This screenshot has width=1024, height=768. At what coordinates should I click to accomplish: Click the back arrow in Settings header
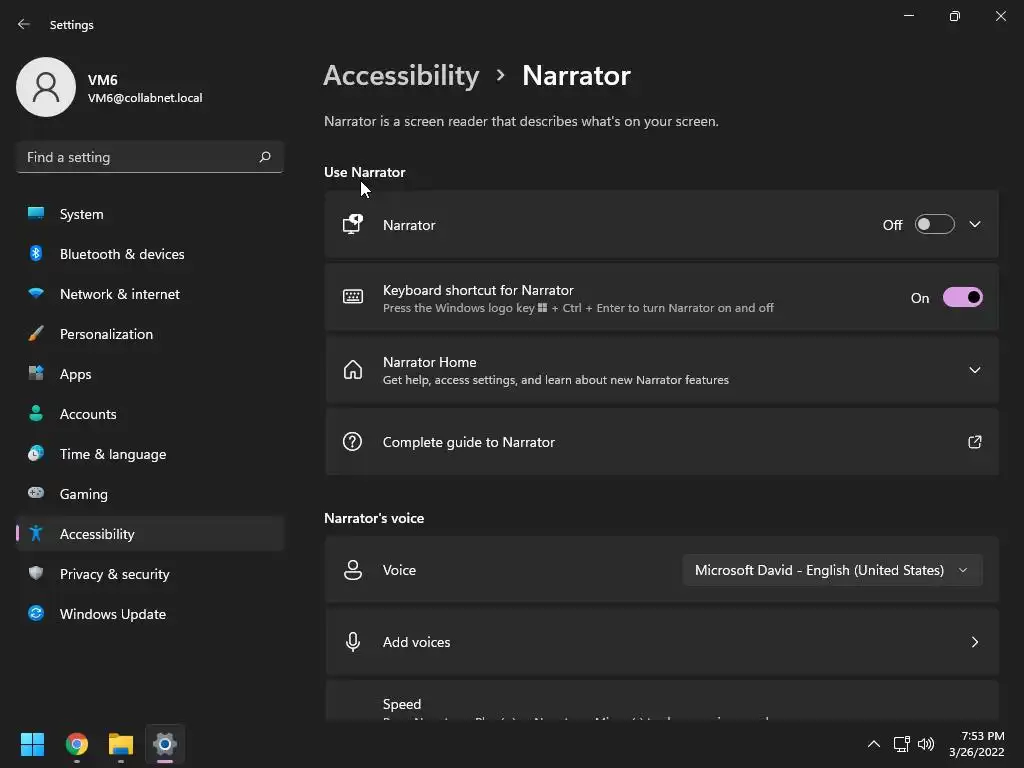coord(24,24)
